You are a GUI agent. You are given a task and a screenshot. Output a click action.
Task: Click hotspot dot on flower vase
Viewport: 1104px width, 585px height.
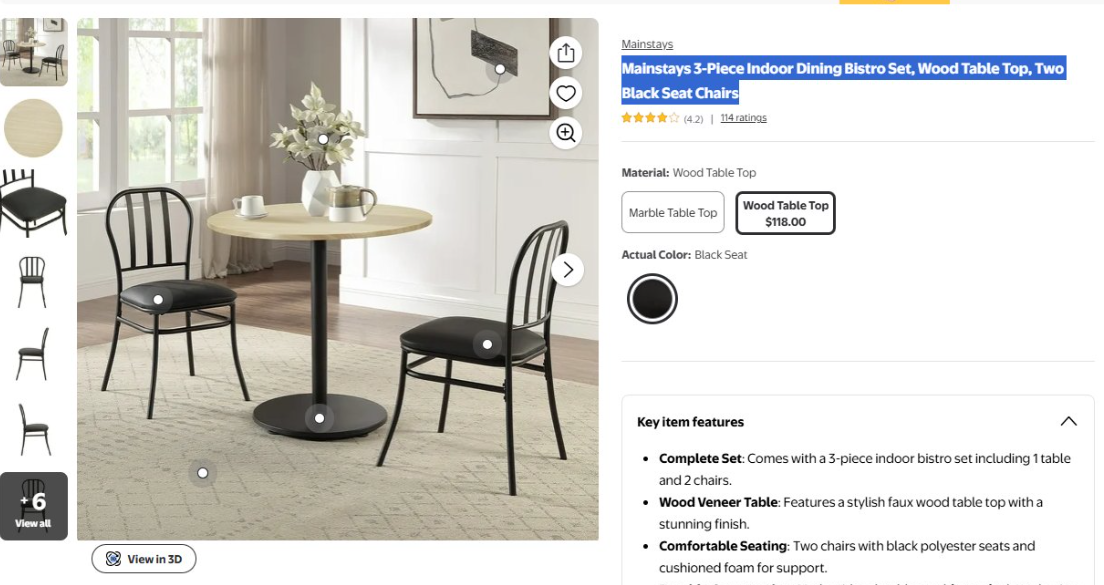[x=323, y=139]
